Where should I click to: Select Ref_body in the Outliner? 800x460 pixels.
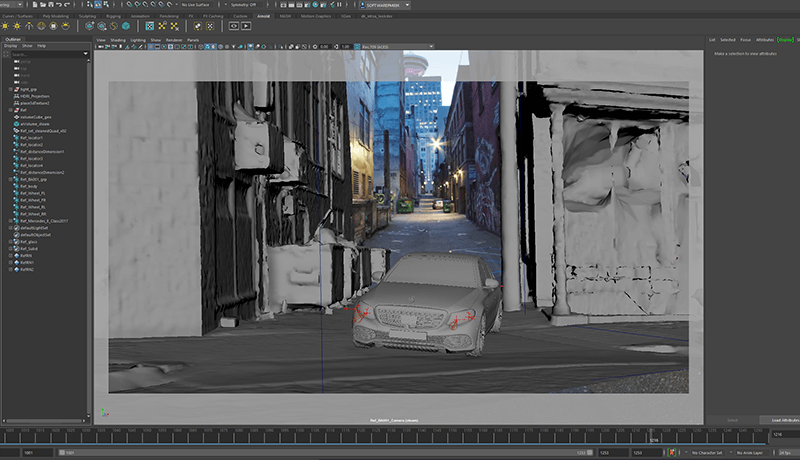(x=29, y=186)
